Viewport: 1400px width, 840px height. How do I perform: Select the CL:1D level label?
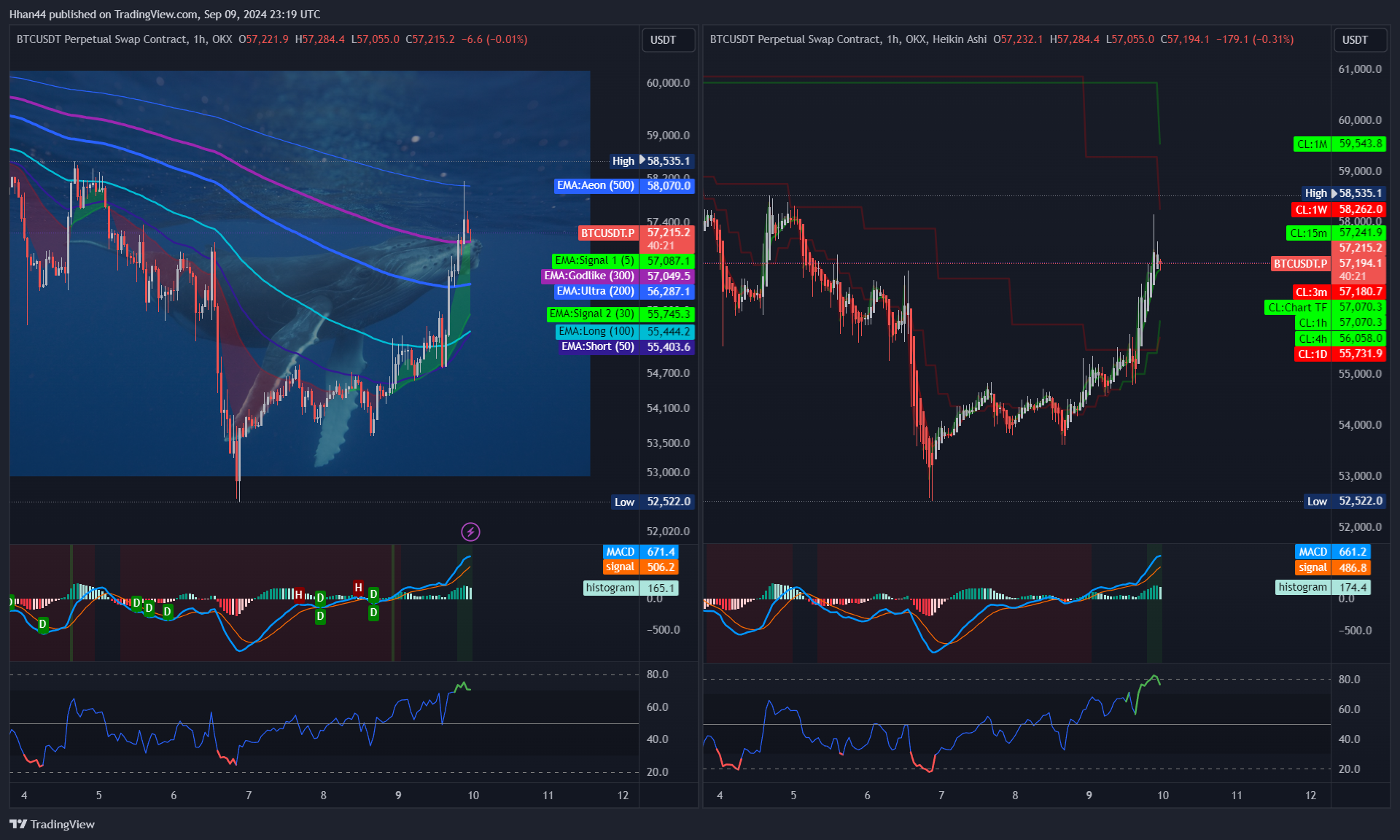tap(1313, 354)
